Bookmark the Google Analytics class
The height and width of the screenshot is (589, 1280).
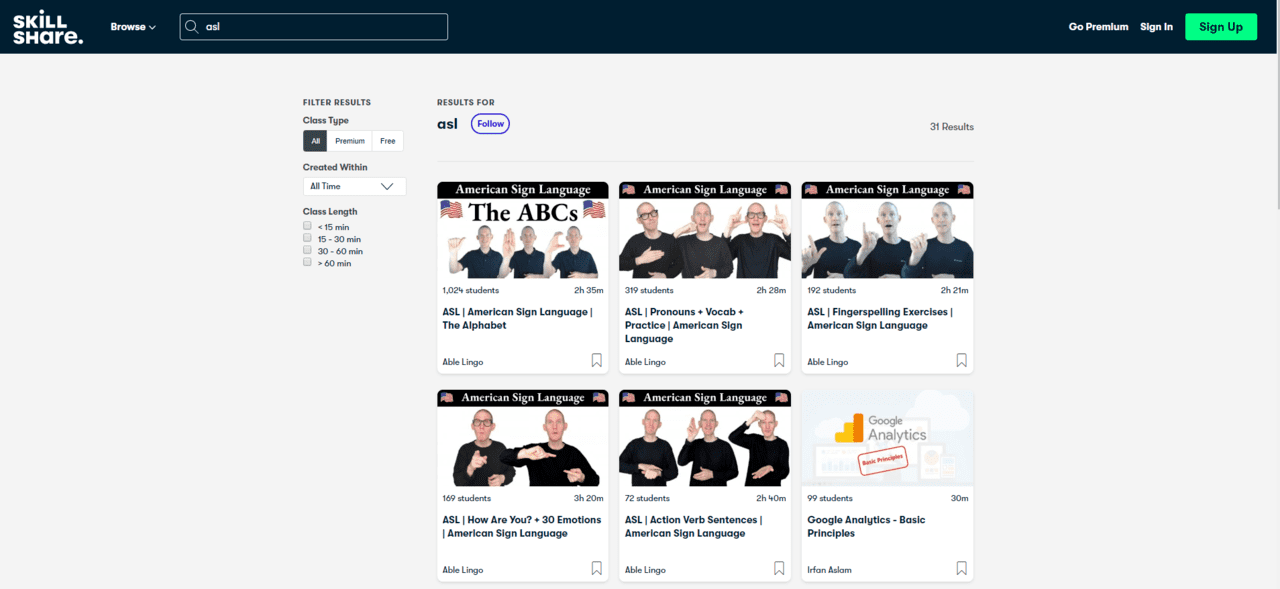[961, 568]
